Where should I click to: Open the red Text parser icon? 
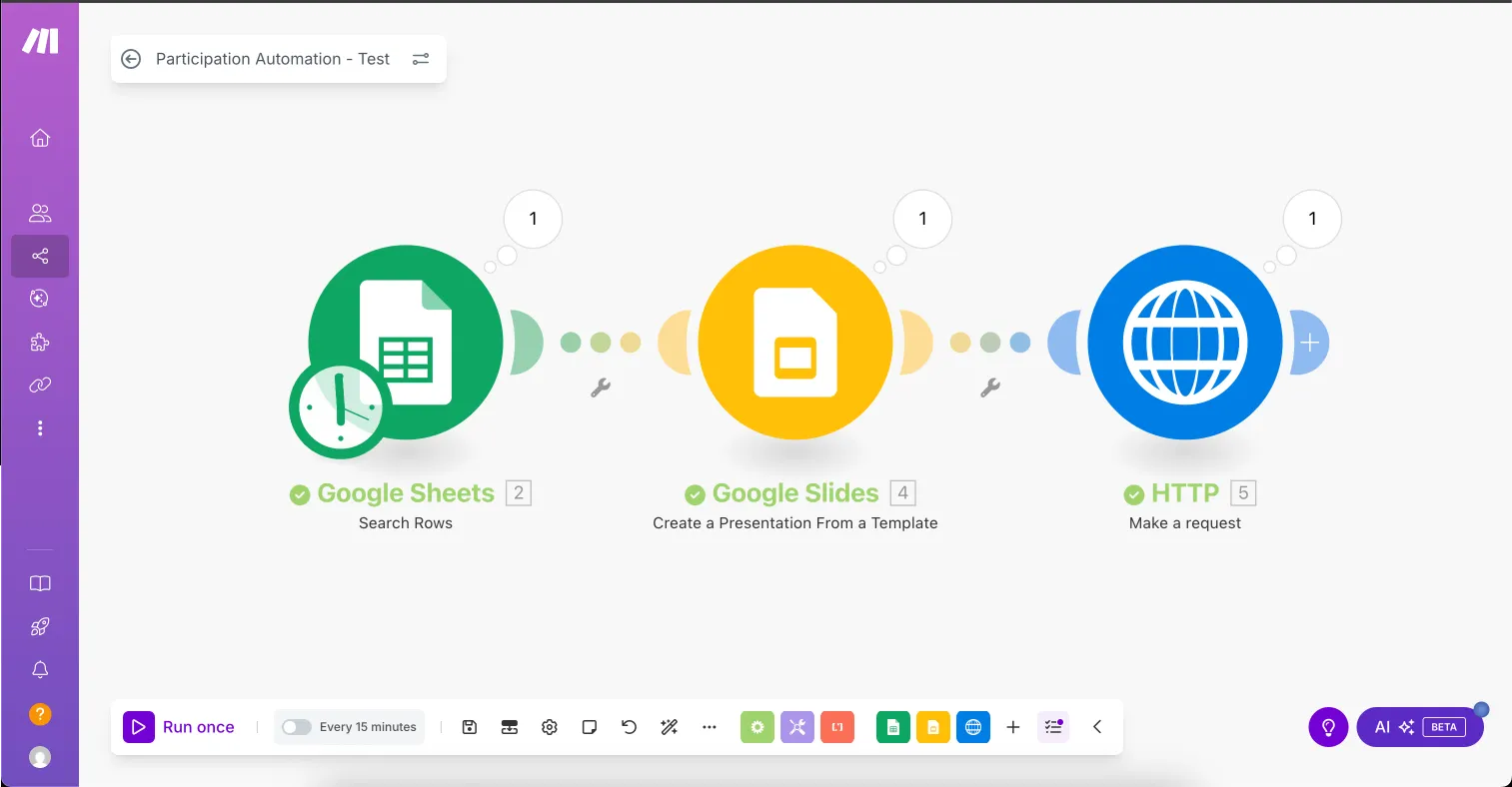point(837,727)
